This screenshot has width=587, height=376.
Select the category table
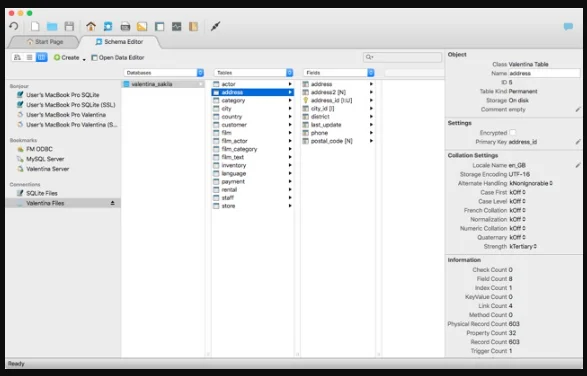(253, 100)
